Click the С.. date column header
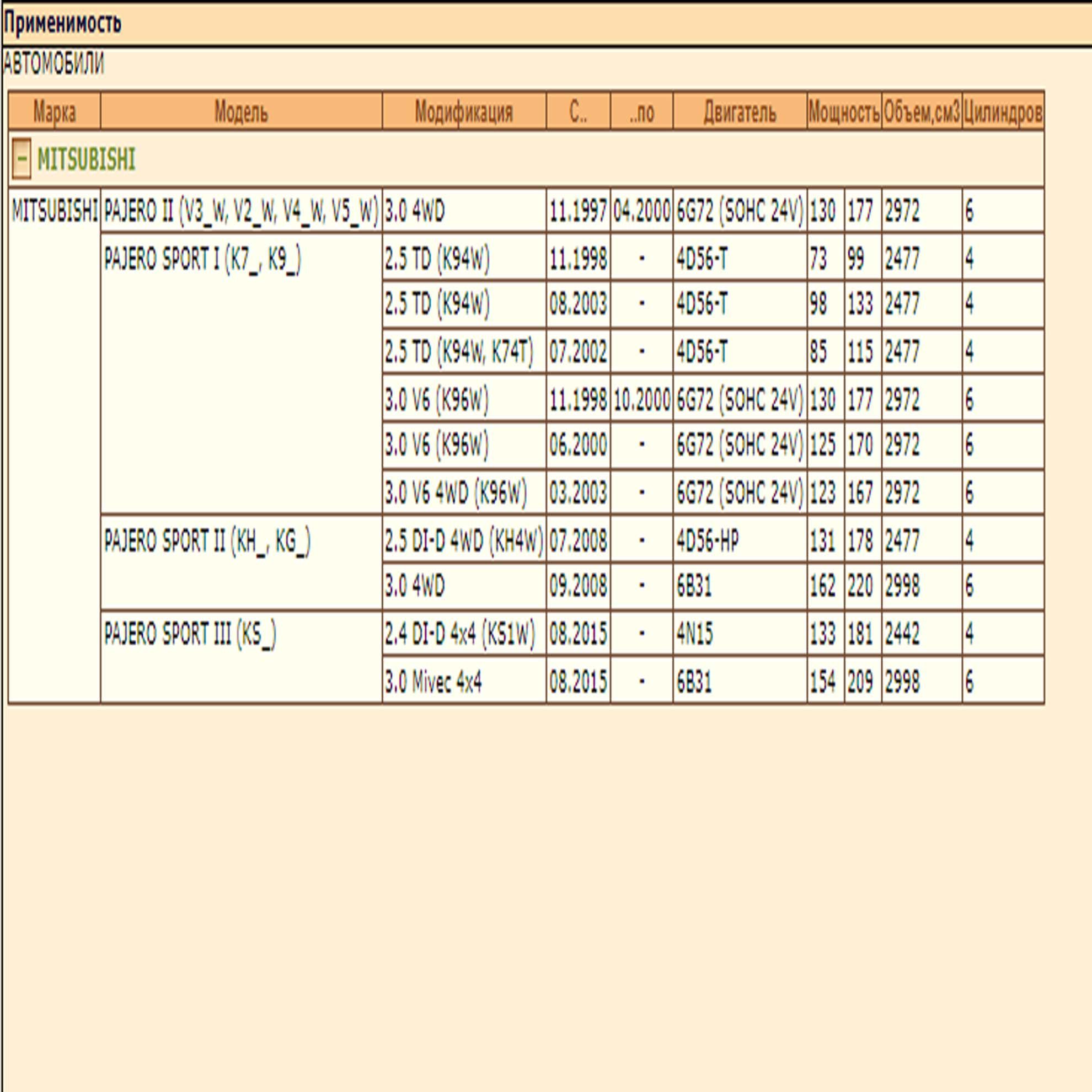 (x=578, y=111)
